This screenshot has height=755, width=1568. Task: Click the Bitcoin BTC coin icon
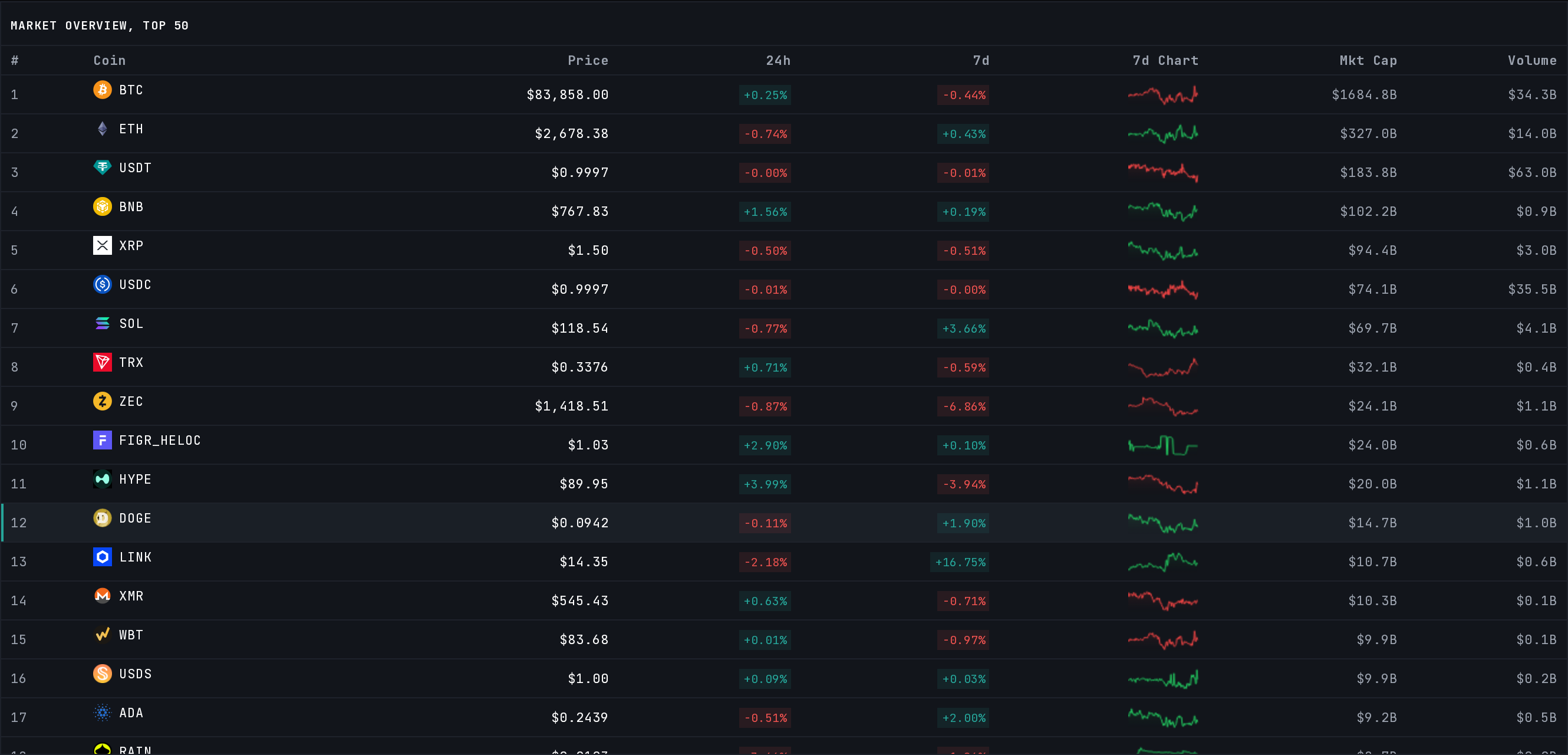102,90
